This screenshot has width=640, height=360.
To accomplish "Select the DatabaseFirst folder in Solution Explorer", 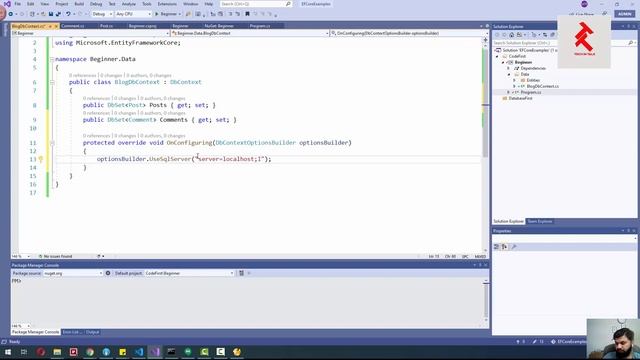I will [x=520, y=98].
